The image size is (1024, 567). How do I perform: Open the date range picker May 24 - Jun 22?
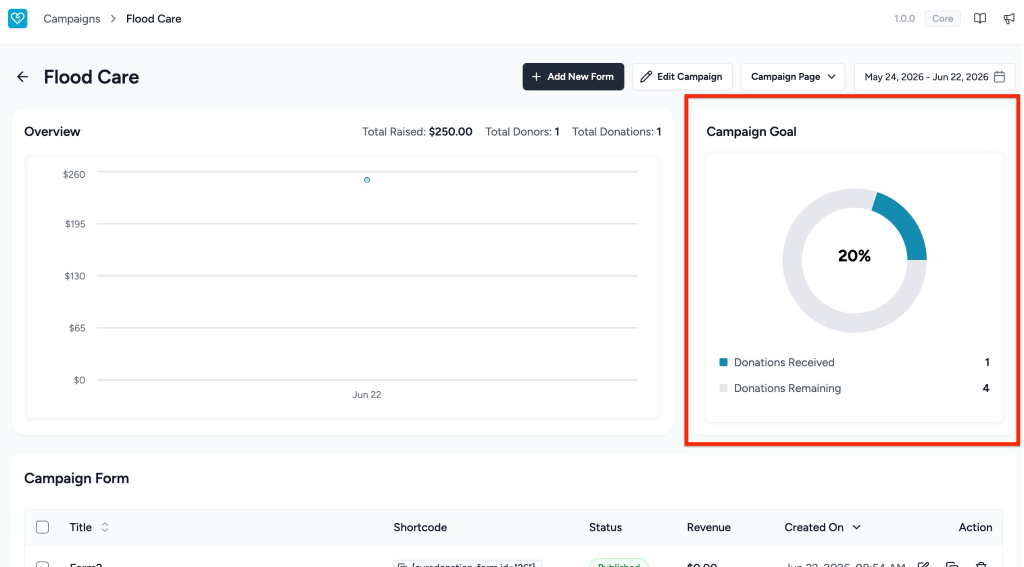pyautogui.click(x=935, y=76)
